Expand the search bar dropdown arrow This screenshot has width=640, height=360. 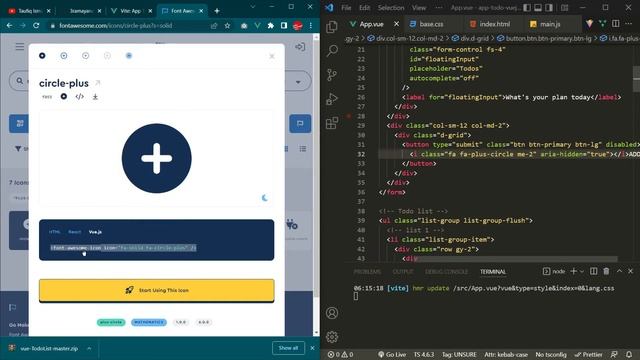tap(298, 82)
